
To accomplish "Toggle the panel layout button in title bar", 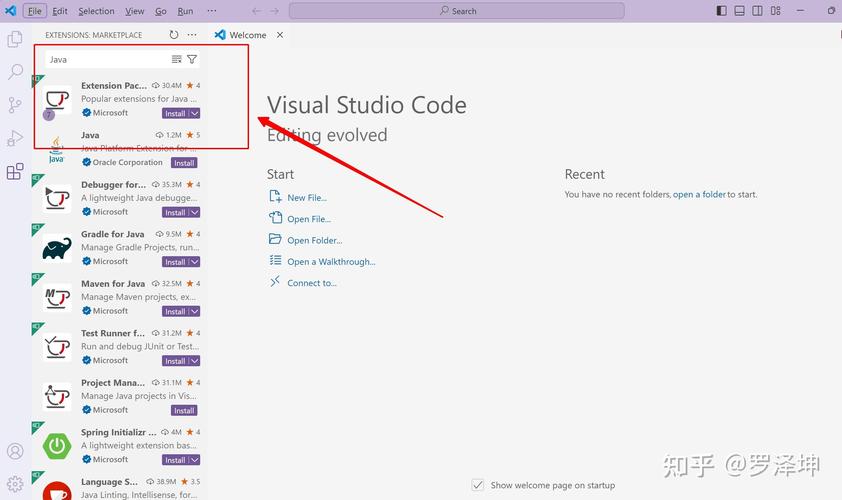I will [740, 11].
